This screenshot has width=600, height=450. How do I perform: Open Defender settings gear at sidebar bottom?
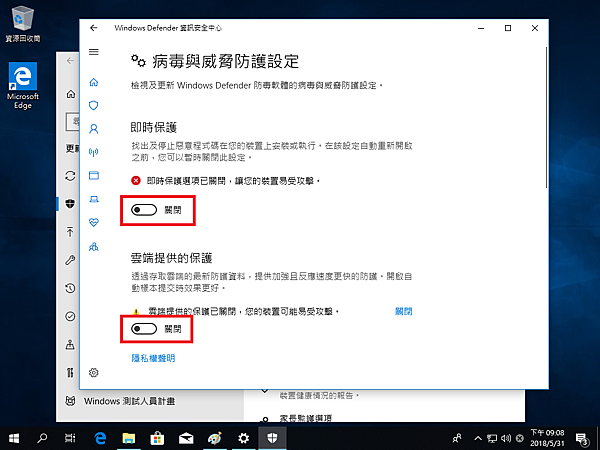[94, 372]
